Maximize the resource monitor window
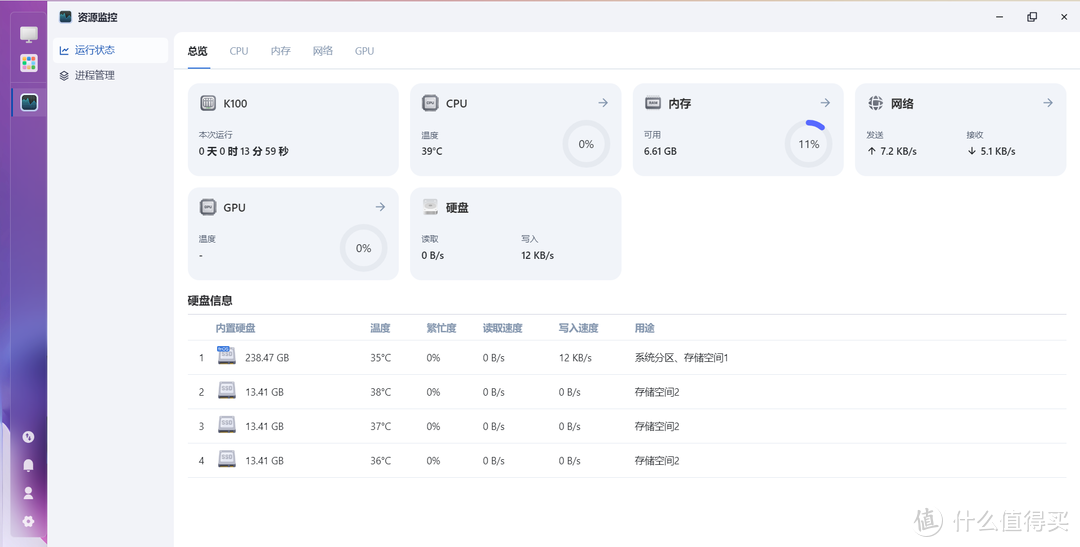Image resolution: width=1080 pixels, height=547 pixels. click(1032, 17)
